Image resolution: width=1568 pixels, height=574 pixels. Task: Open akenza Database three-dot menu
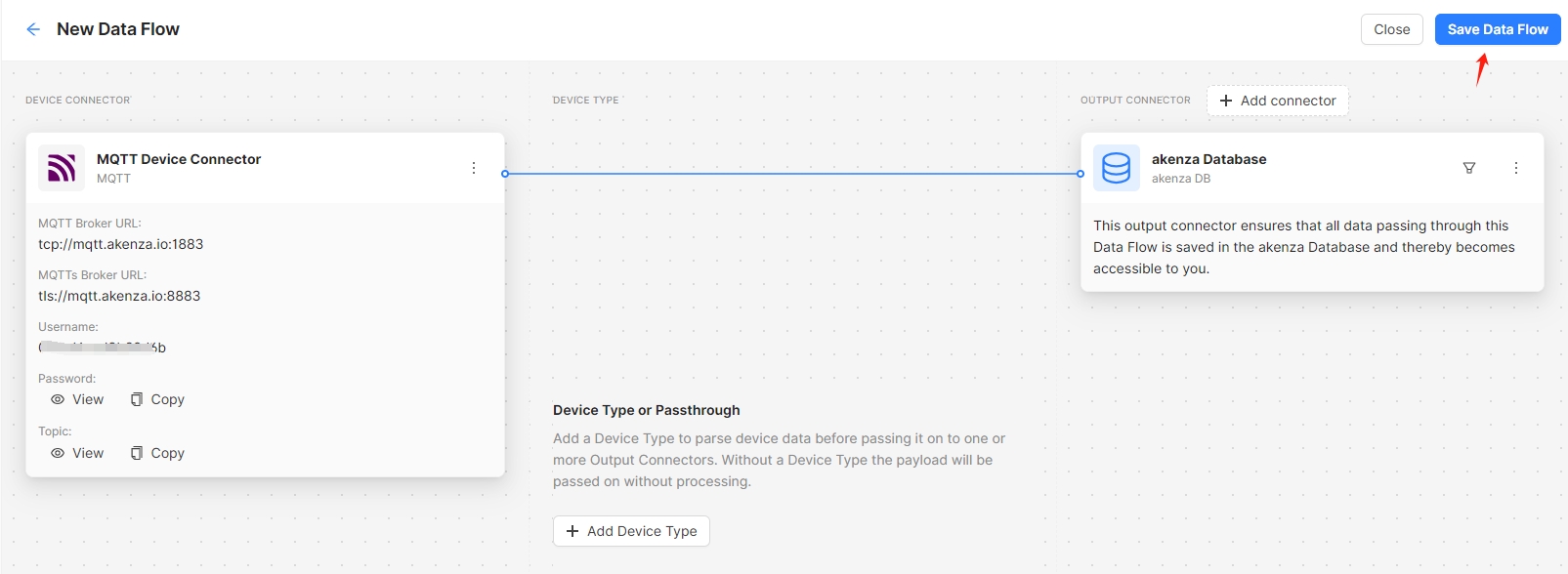[1515, 168]
